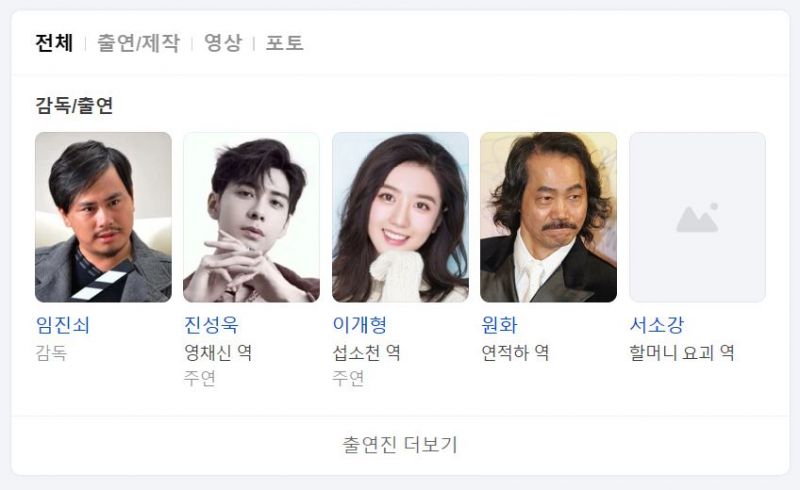The height and width of the screenshot is (490, 800).
Task: Open the 서소강 name link
Action: 657,325
